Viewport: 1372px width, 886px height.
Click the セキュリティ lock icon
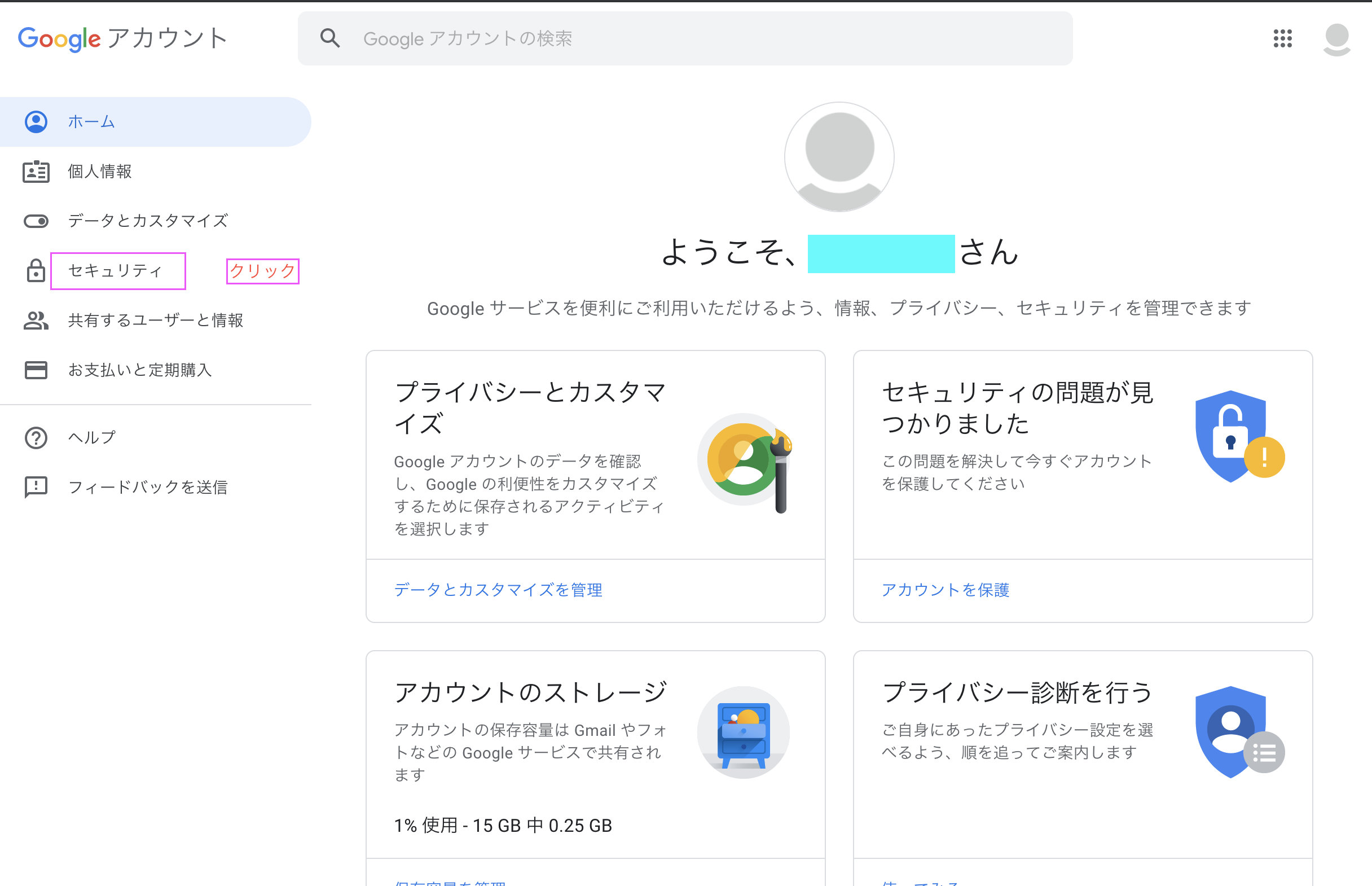(36, 270)
